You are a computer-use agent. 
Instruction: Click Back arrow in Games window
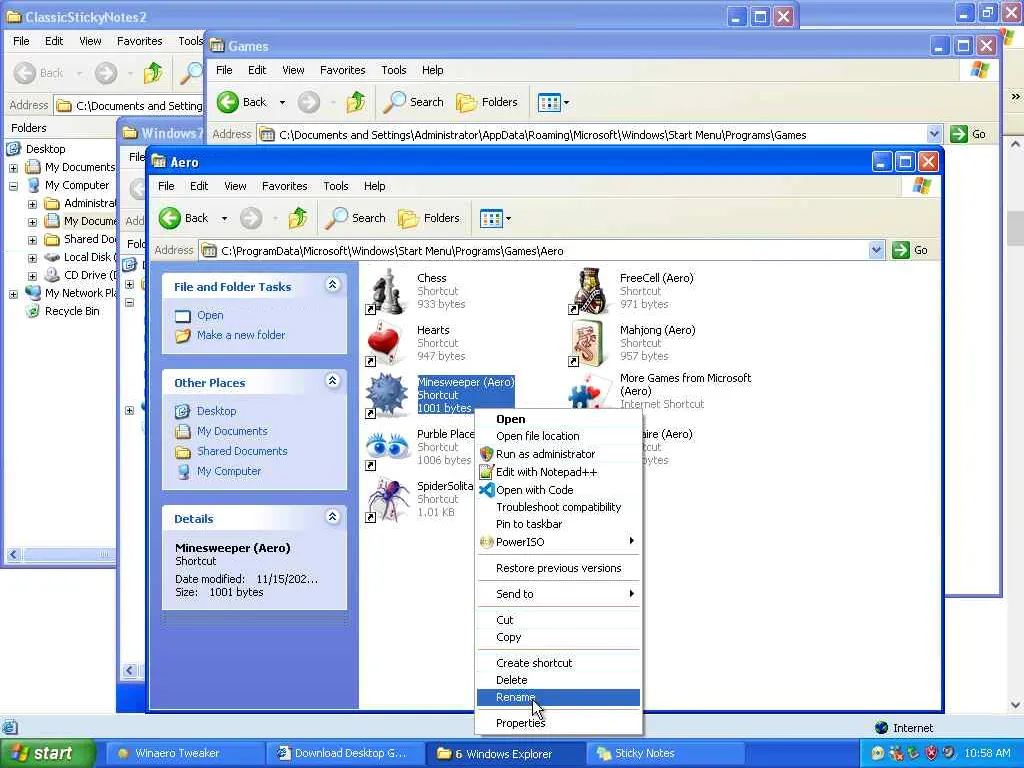pyautogui.click(x=228, y=102)
